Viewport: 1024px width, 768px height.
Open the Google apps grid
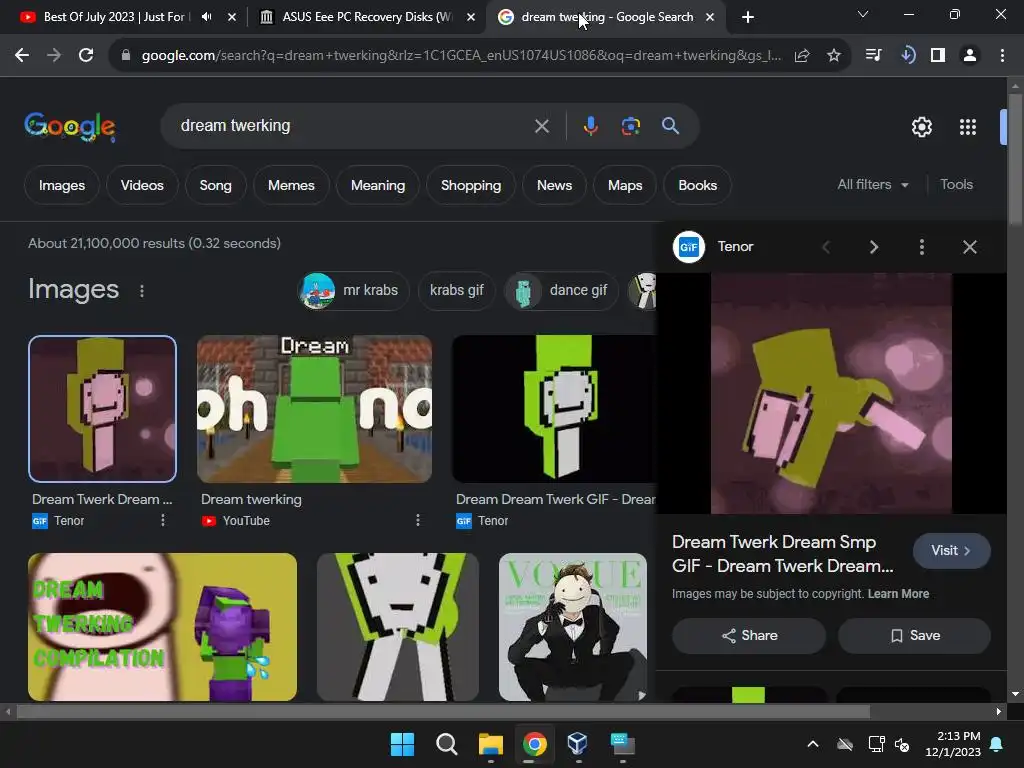(x=968, y=127)
